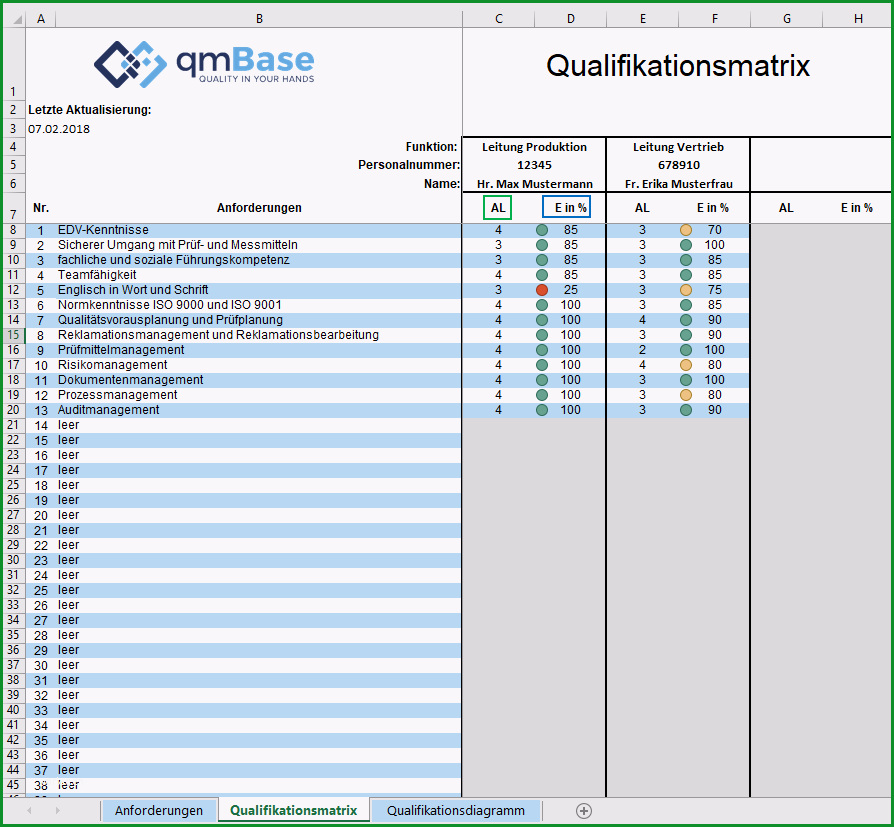Click the Nr. column heading
This screenshot has width=894, height=827.
click(x=40, y=208)
